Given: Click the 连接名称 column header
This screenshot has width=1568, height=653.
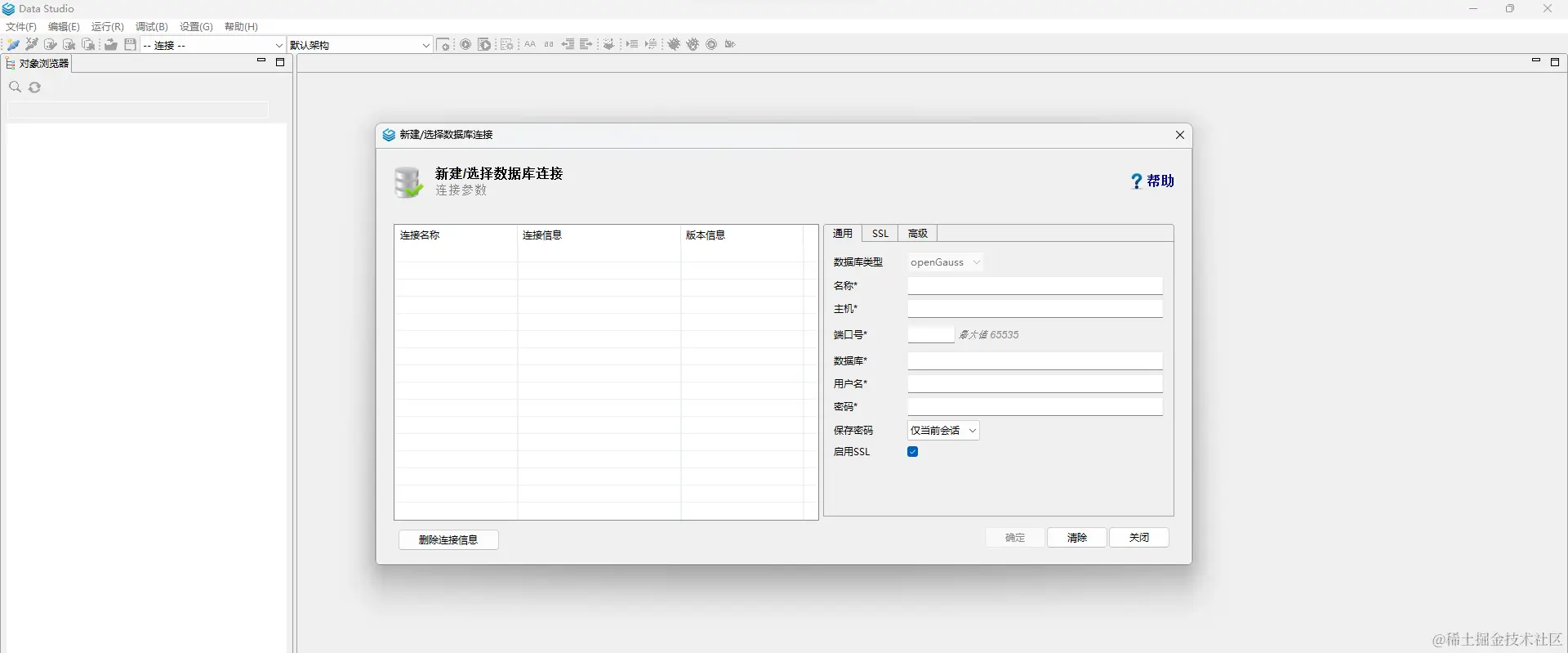Looking at the screenshot, I should pos(456,235).
